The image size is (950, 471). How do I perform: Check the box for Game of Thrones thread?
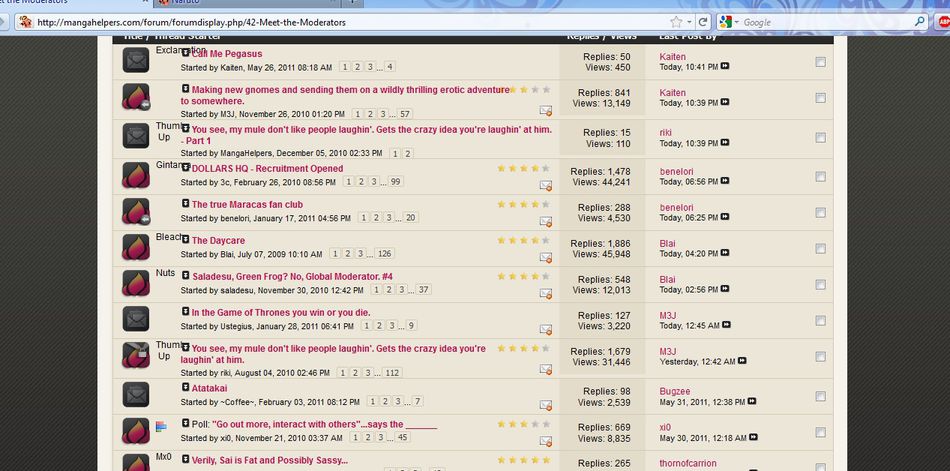pos(820,320)
